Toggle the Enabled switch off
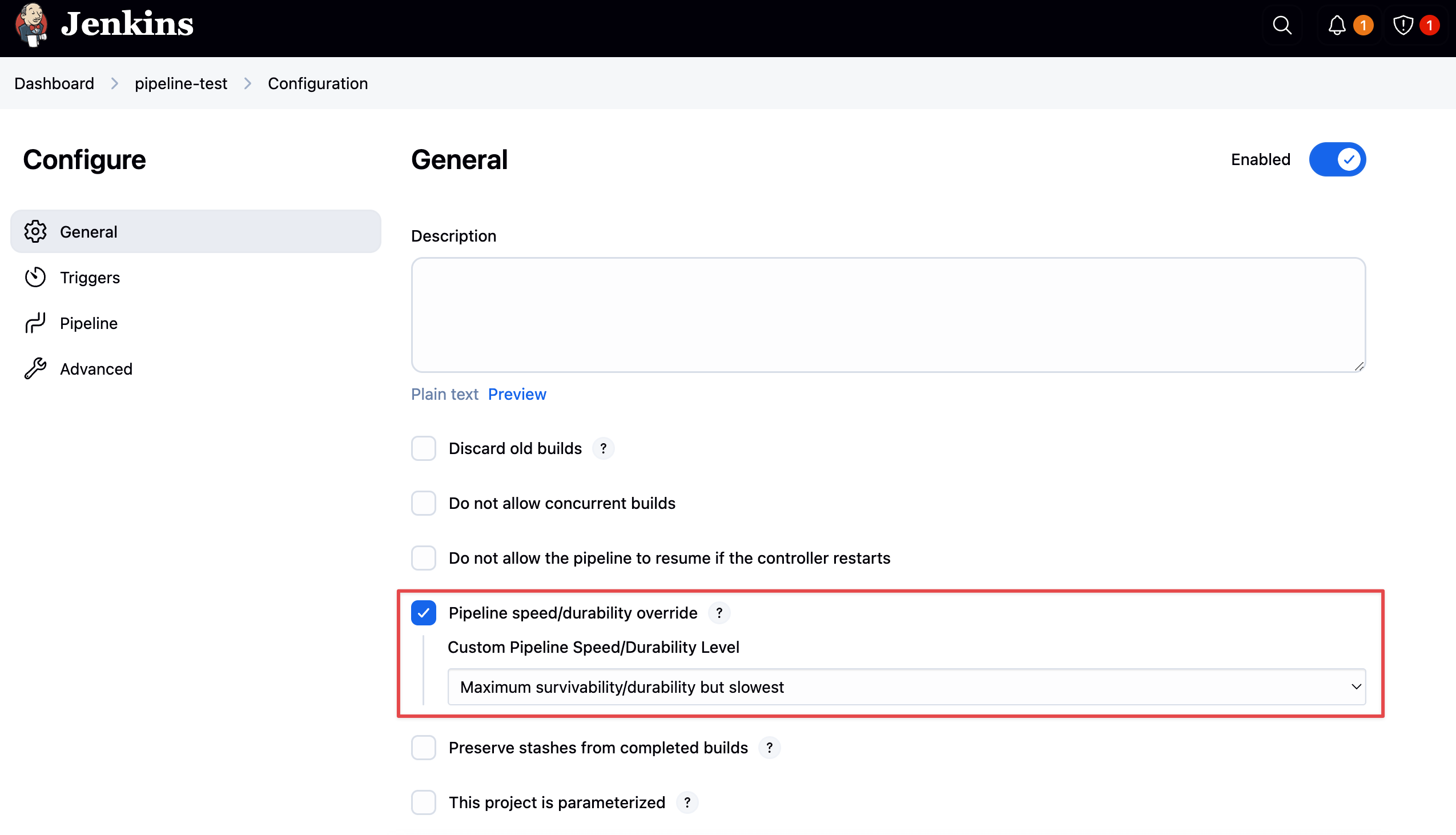 (1337, 159)
